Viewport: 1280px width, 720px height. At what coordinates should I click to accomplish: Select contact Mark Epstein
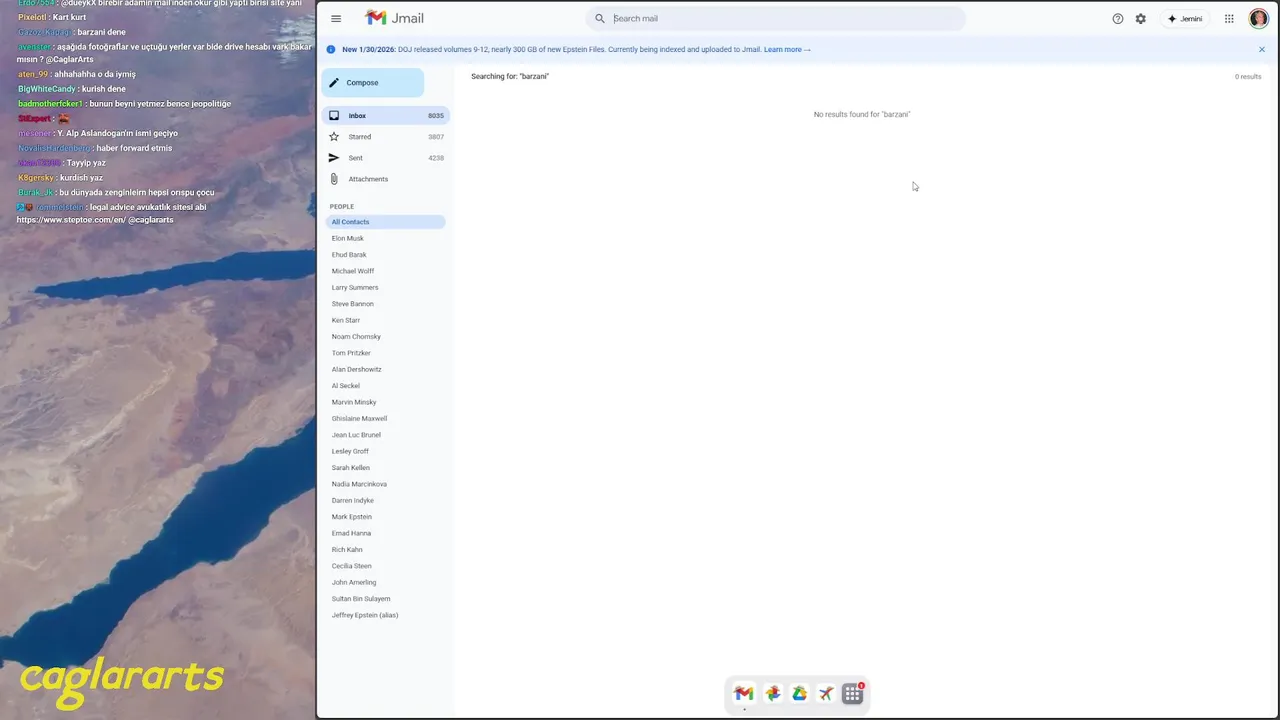[x=352, y=516]
